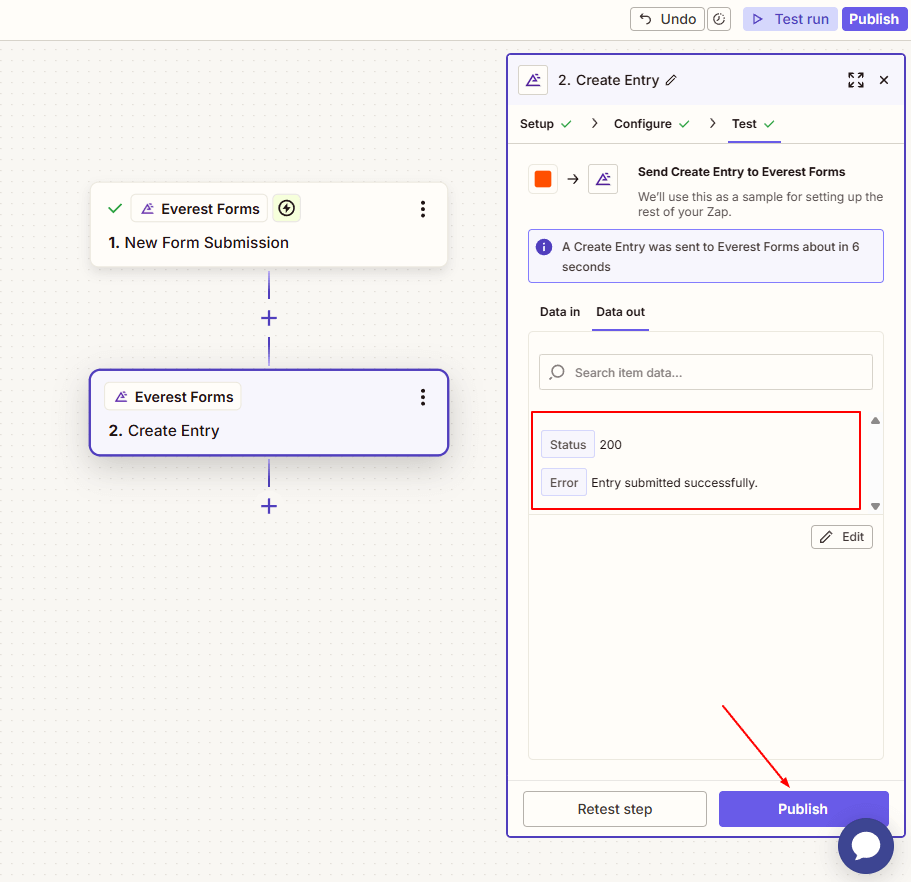Expand the step panel to full screen
911x882 pixels.
coord(855,80)
